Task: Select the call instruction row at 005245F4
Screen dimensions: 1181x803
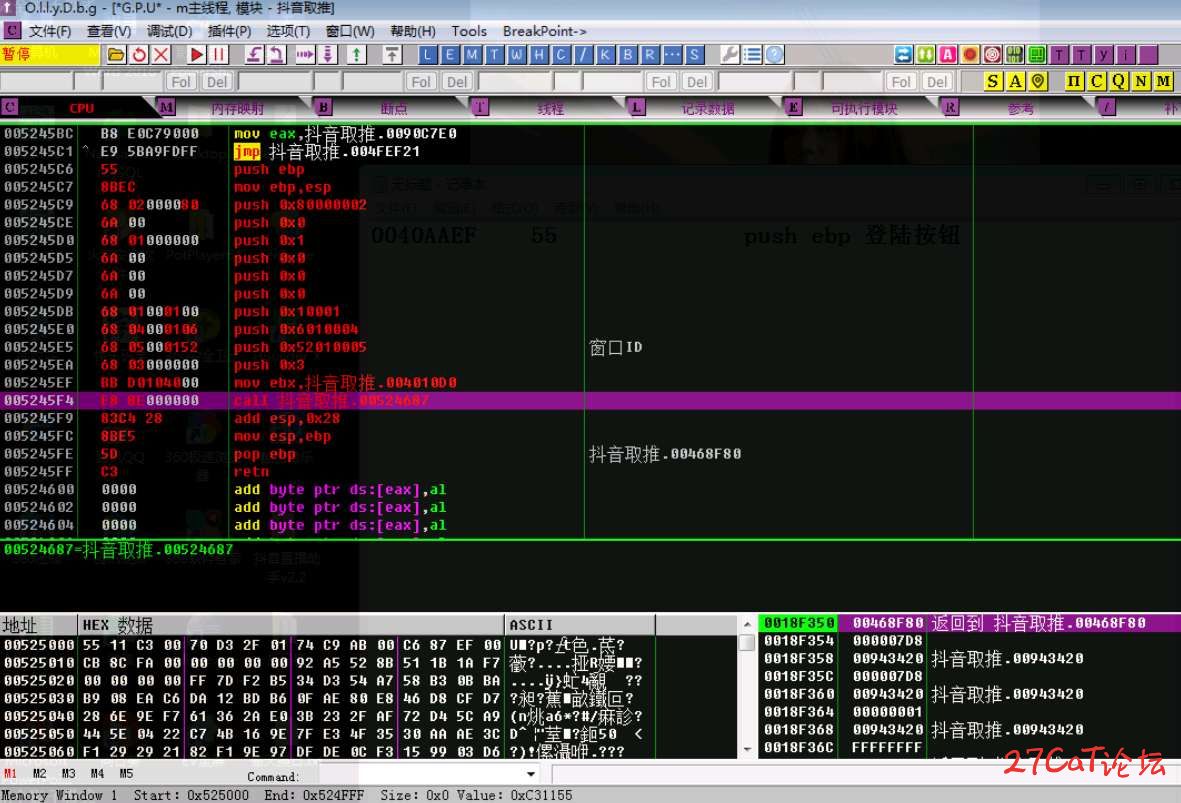Action: tap(590, 401)
